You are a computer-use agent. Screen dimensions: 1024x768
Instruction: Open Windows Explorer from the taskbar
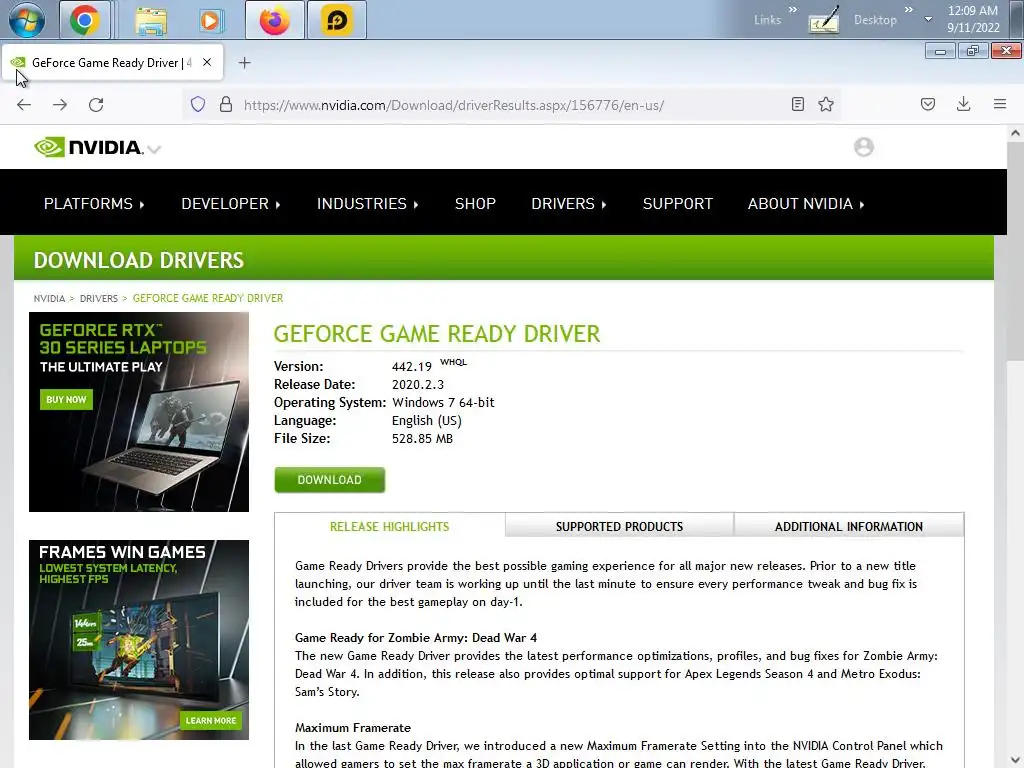click(x=151, y=20)
